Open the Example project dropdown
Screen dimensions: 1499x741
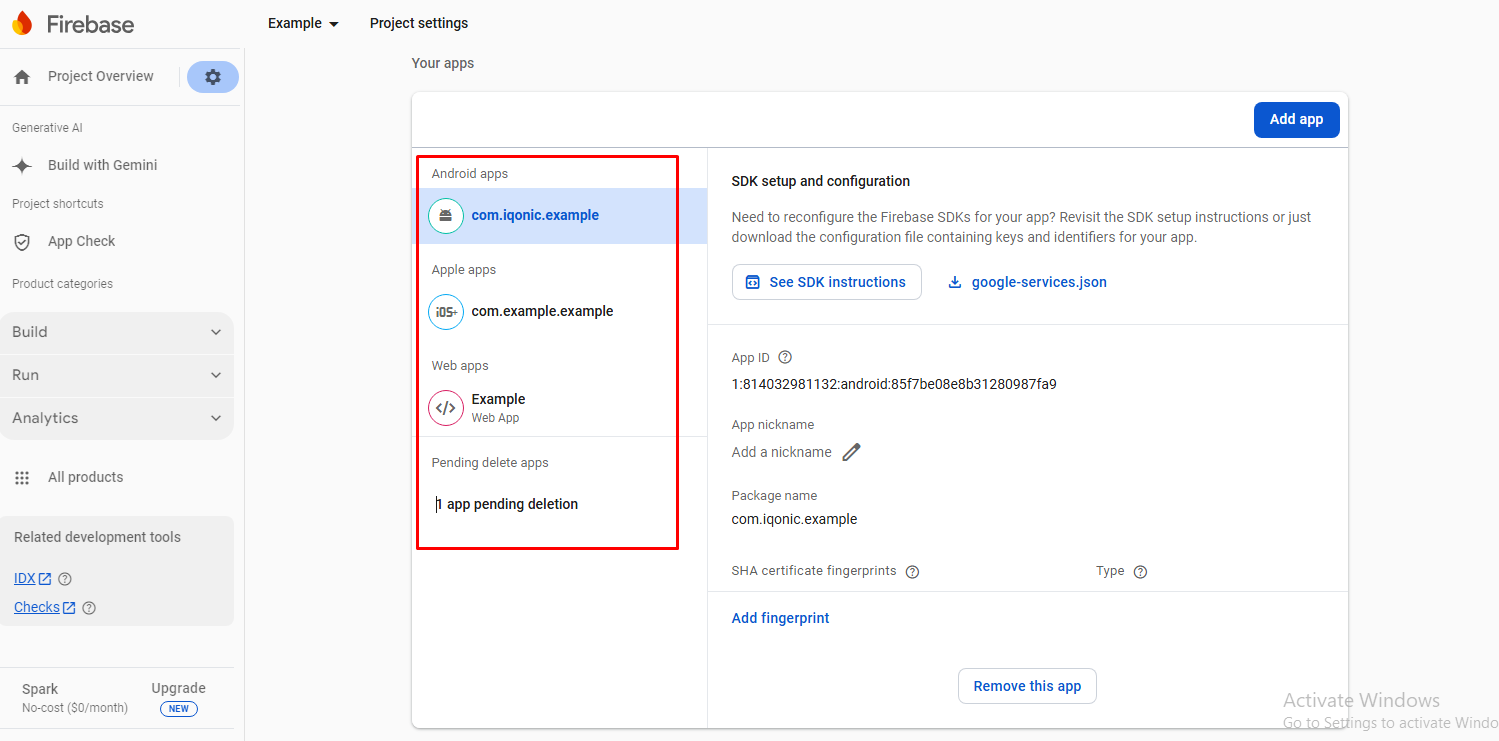[x=303, y=23]
